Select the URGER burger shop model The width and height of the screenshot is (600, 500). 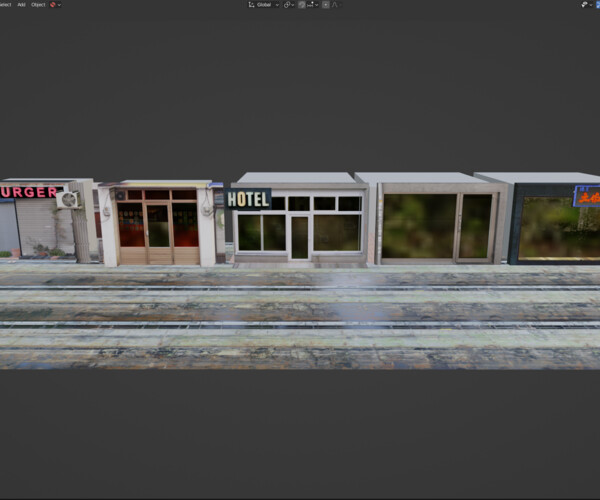pos(46,220)
